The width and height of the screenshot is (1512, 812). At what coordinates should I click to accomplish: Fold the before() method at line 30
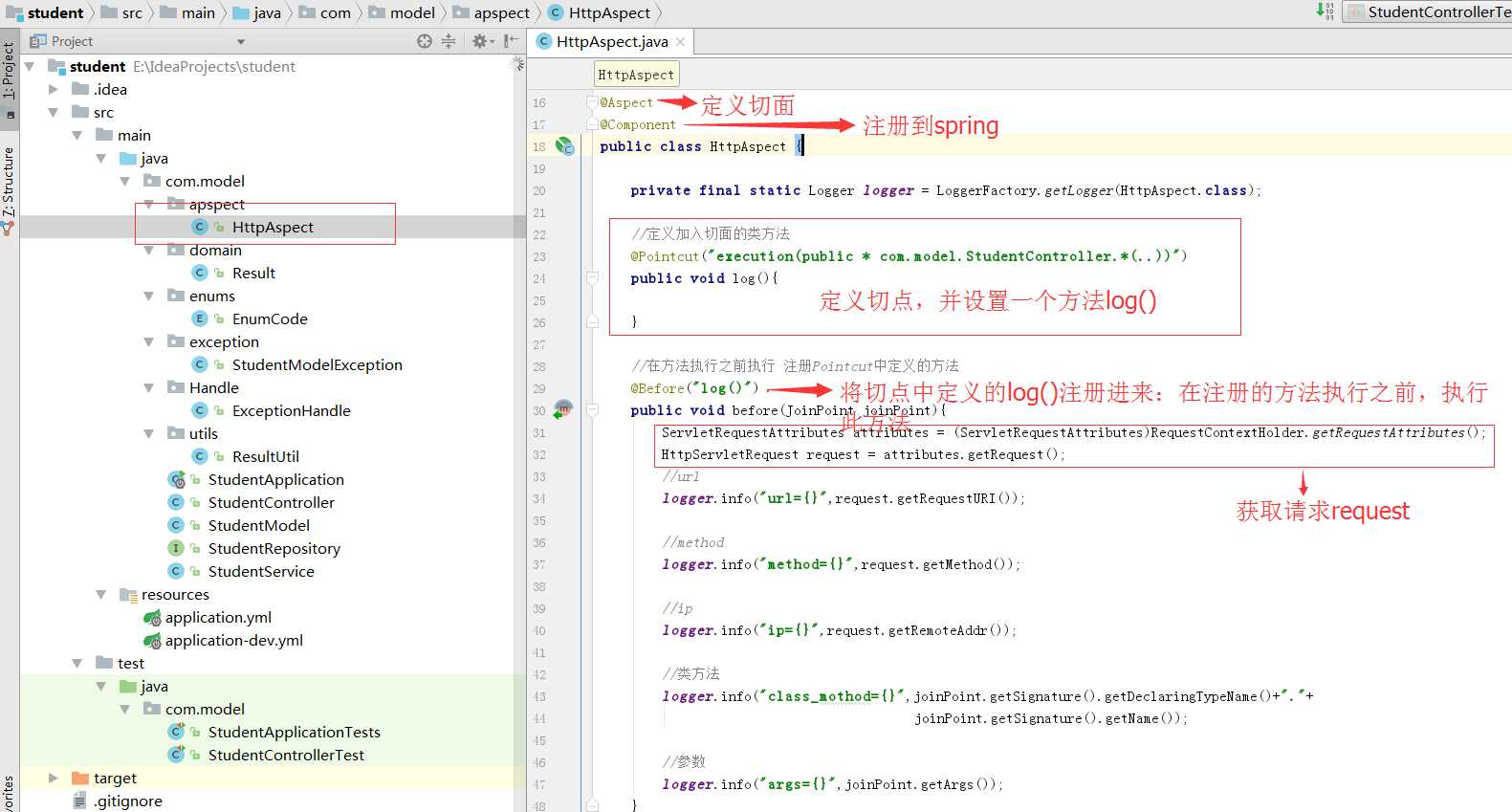(x=592, y=410)
